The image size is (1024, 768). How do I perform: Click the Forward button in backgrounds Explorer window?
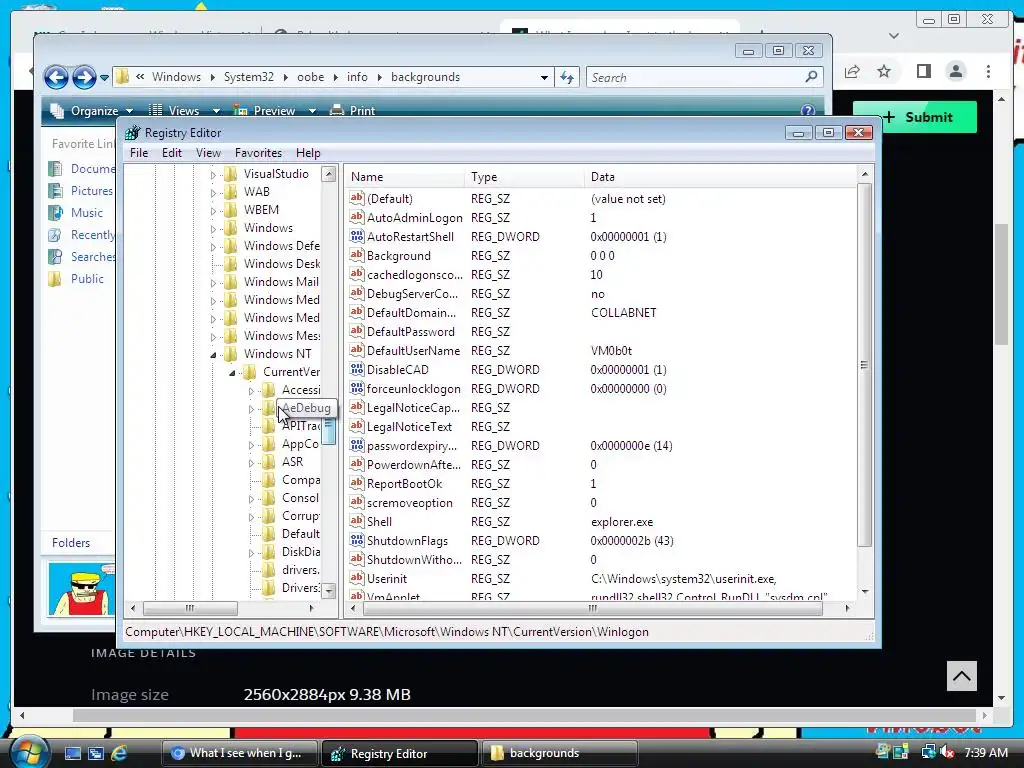(x=84, y=77)
